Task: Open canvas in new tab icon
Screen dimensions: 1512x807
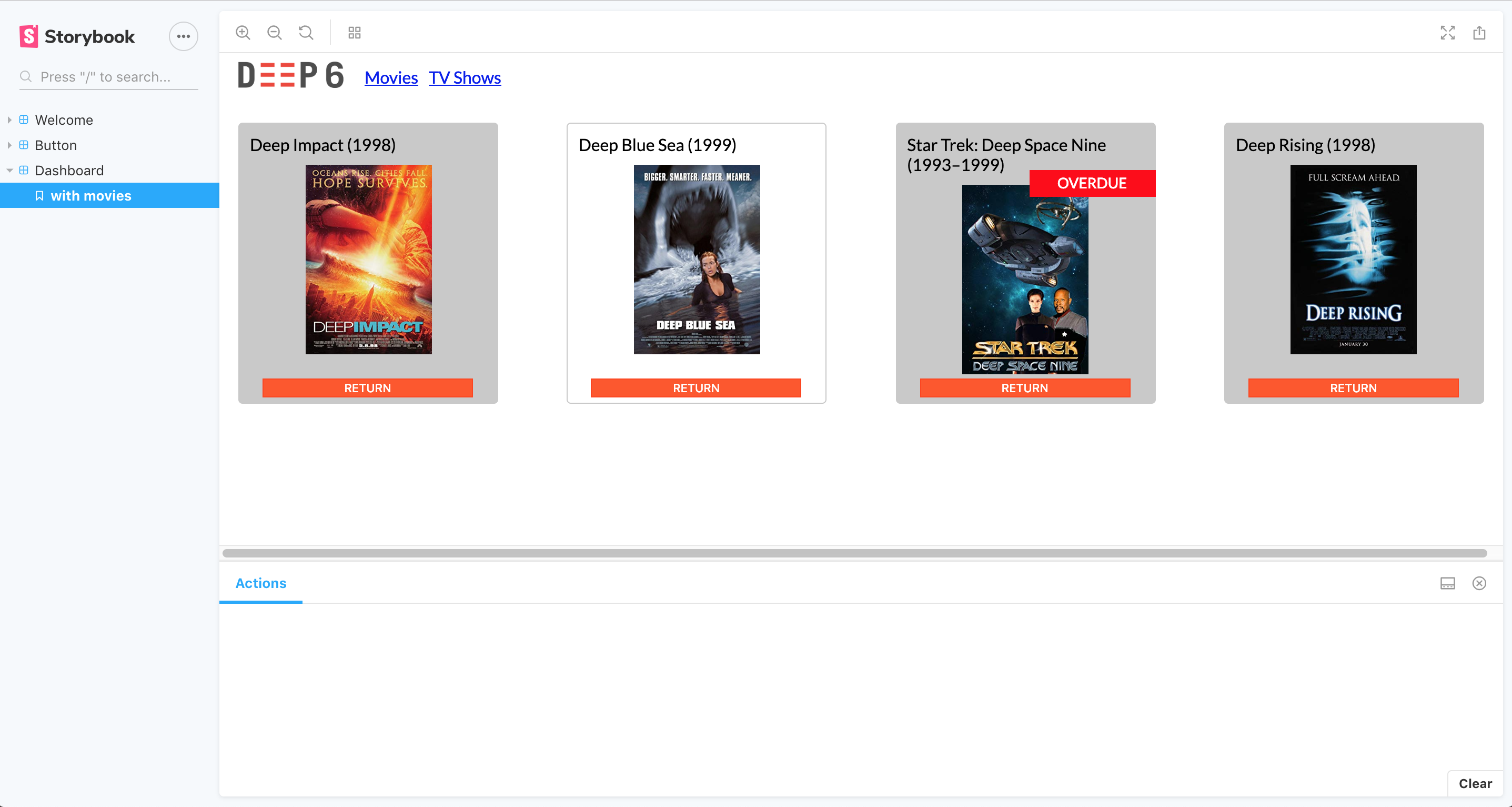Action: (x=1479, y=32)
